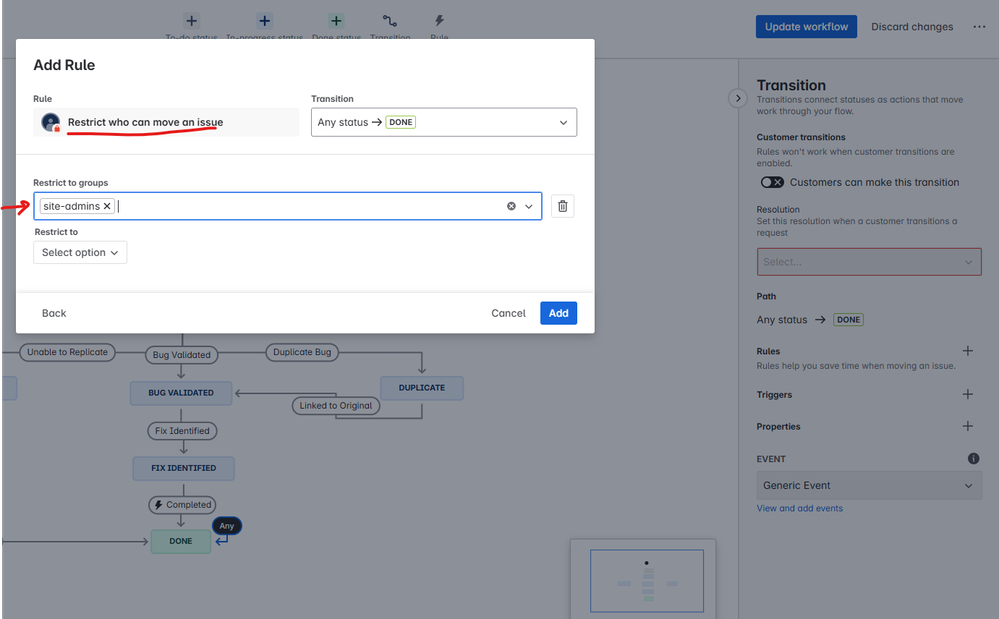Click the DONE badge under Path
The width and height of the screenshot is (999, 619).
848,320
